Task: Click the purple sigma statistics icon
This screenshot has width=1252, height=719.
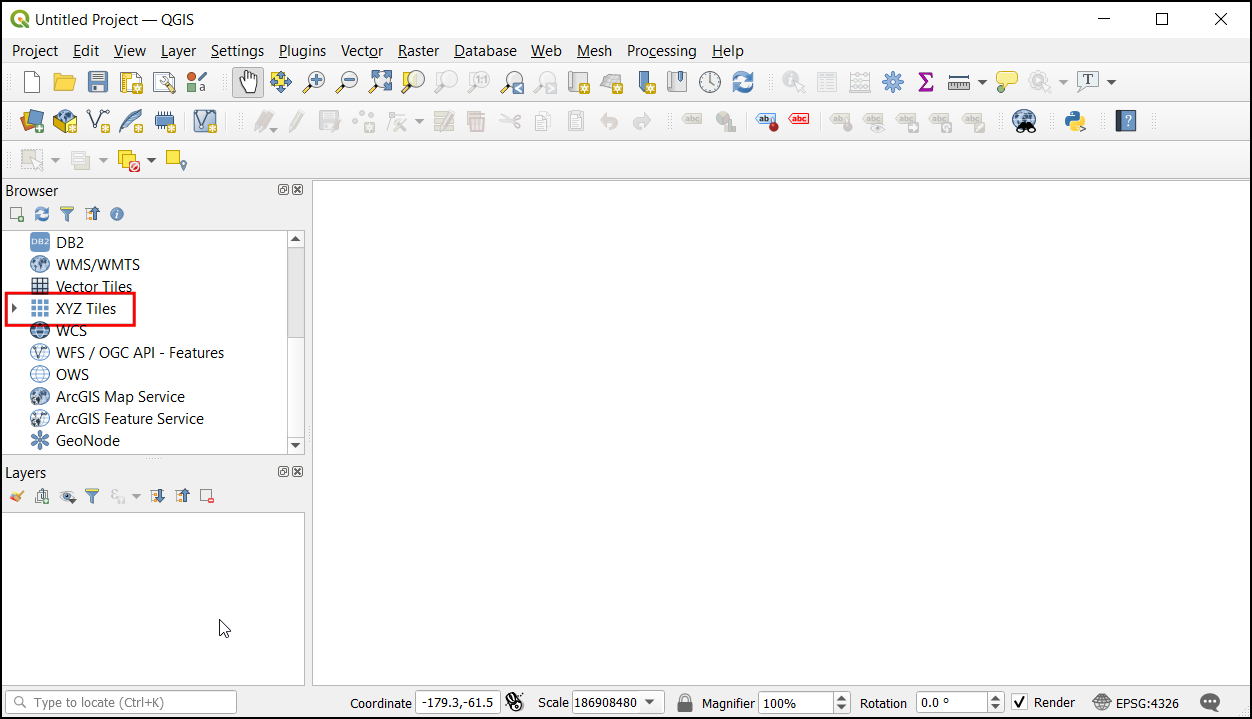Action: pyautogui.click(x=925, y=82)
